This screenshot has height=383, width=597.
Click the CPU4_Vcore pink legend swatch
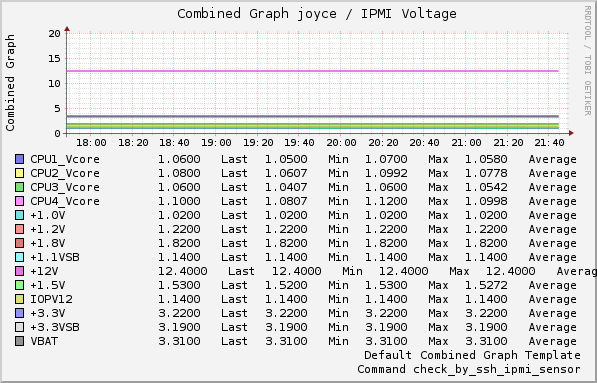(x=19, y=201)
